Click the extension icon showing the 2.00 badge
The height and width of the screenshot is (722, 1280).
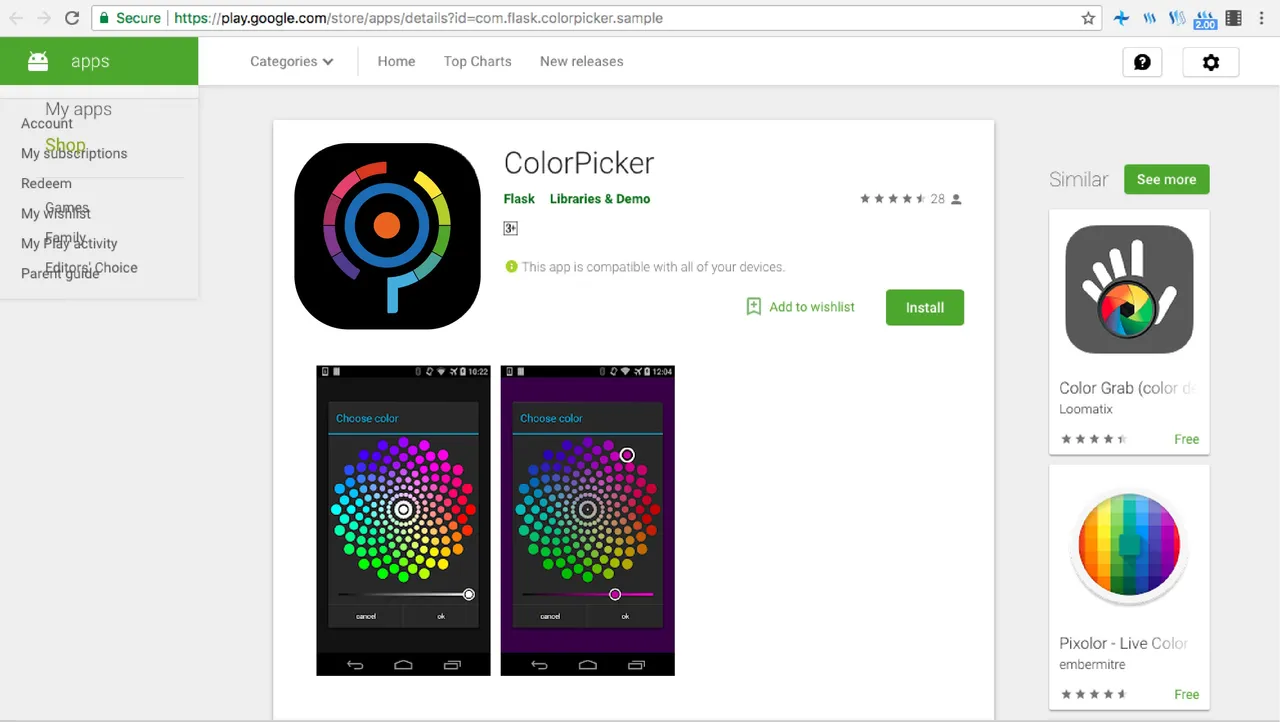point(1205,18)
